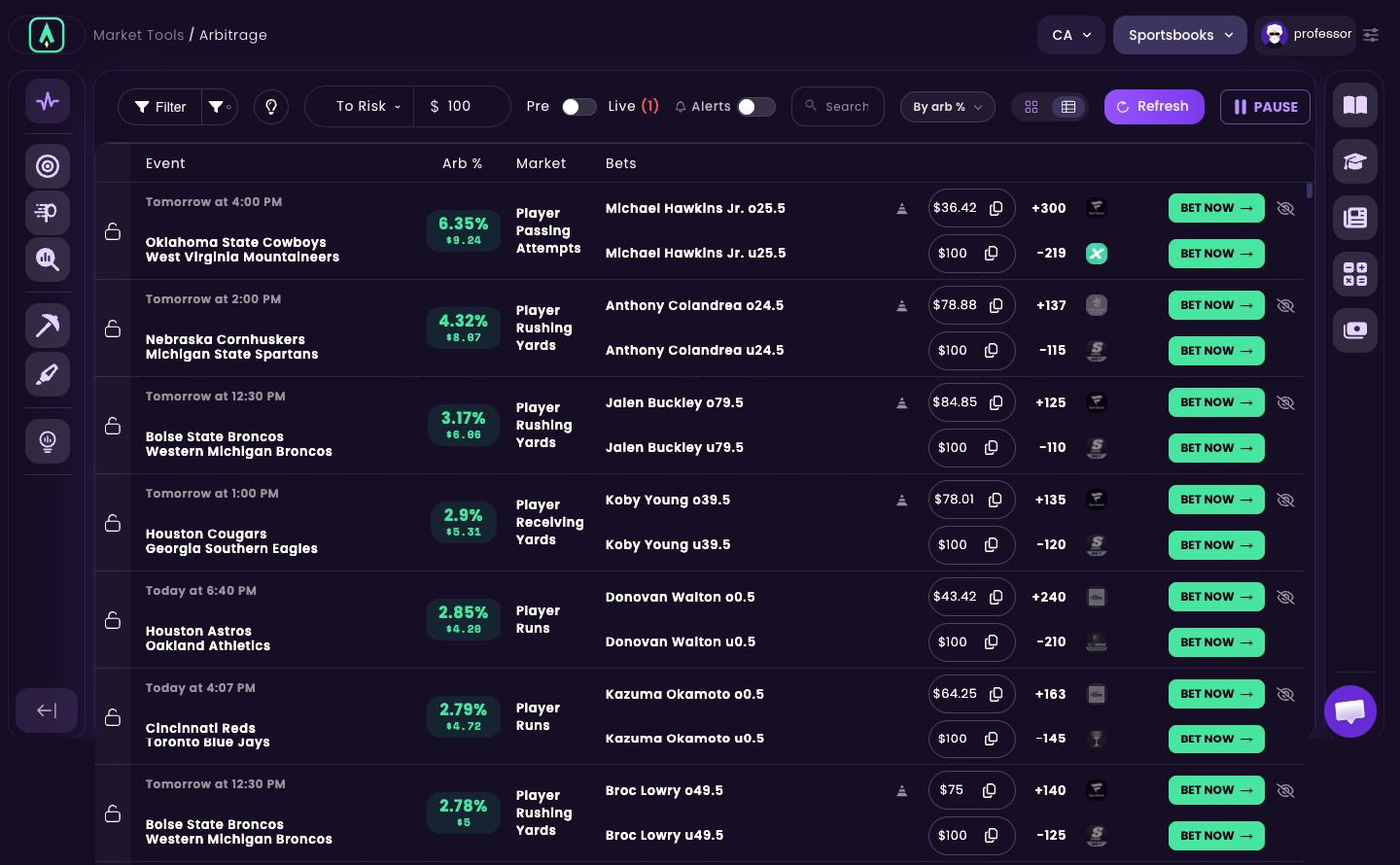The image size is (1400, 865).
Task: Copy the $36.42 stake amount
Action: [997, 208]
